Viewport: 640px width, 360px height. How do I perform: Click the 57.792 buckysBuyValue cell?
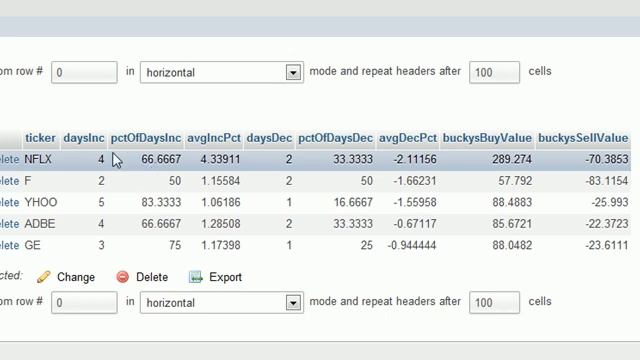pos(515,181)
